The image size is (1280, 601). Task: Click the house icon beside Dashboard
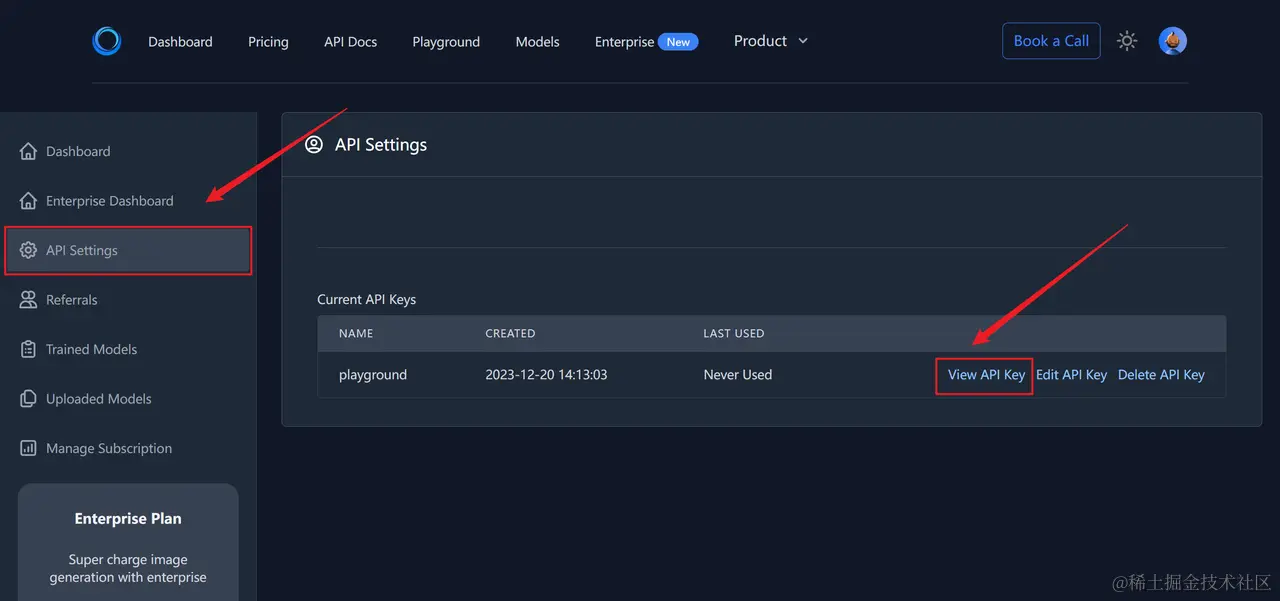point(28,151)
